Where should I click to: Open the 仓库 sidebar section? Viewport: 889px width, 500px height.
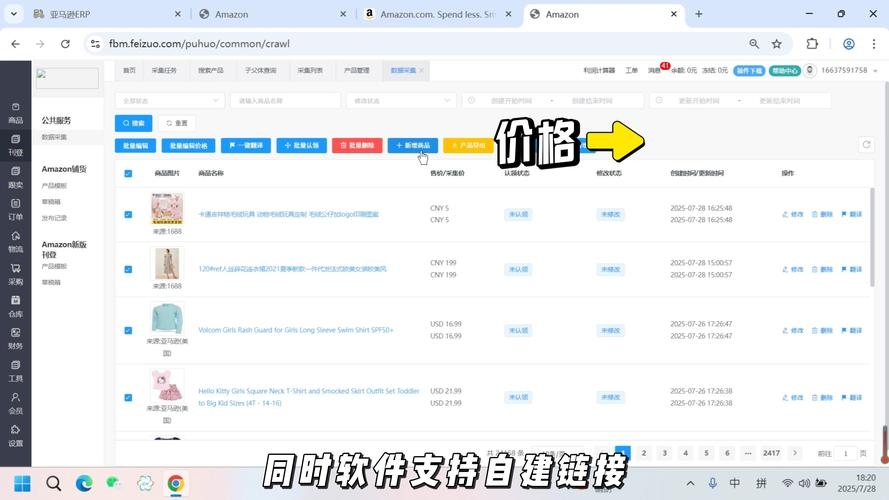tap(15, 307)
